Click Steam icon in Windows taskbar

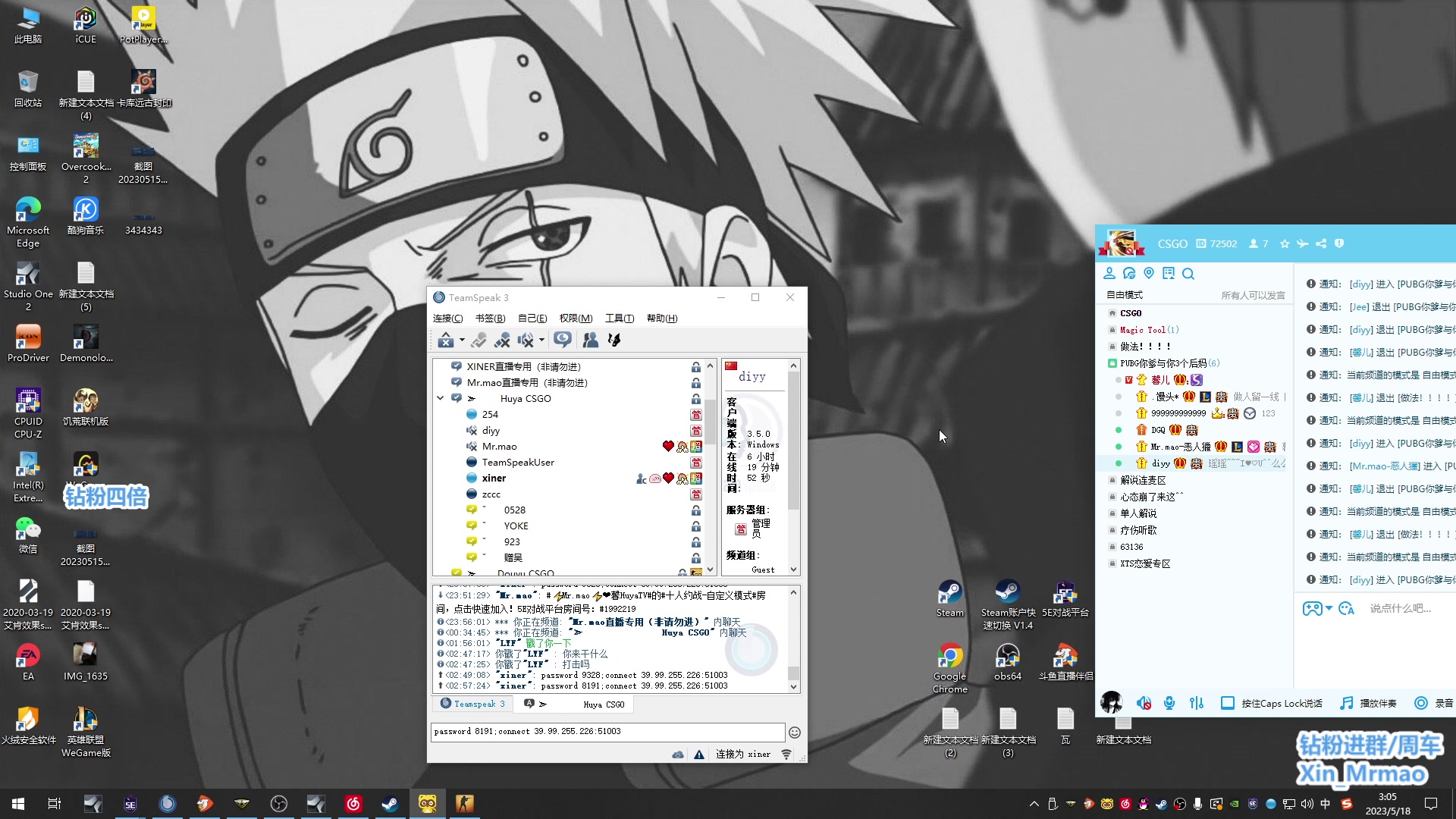coord(390,804)
